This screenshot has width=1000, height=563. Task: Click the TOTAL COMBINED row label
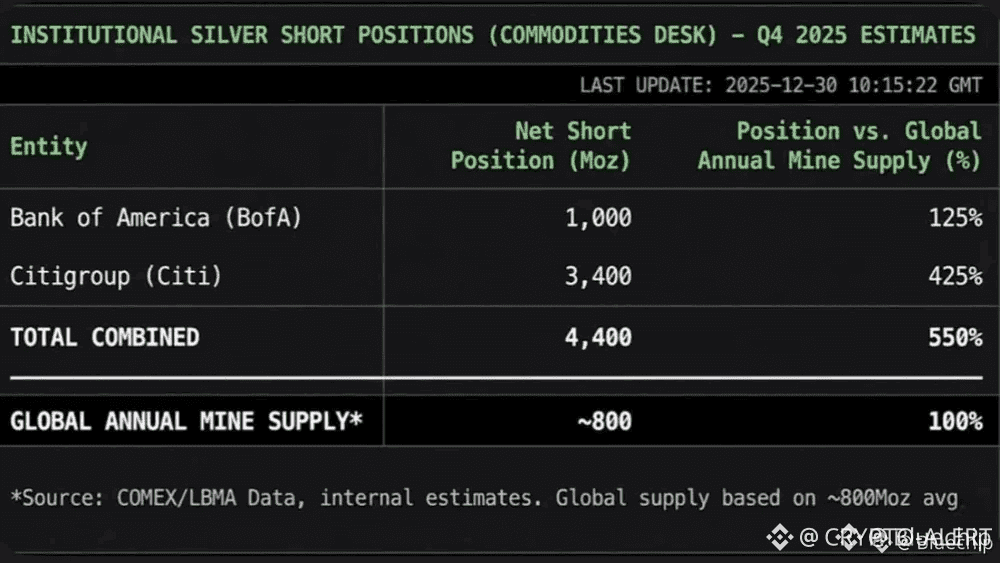105,337
